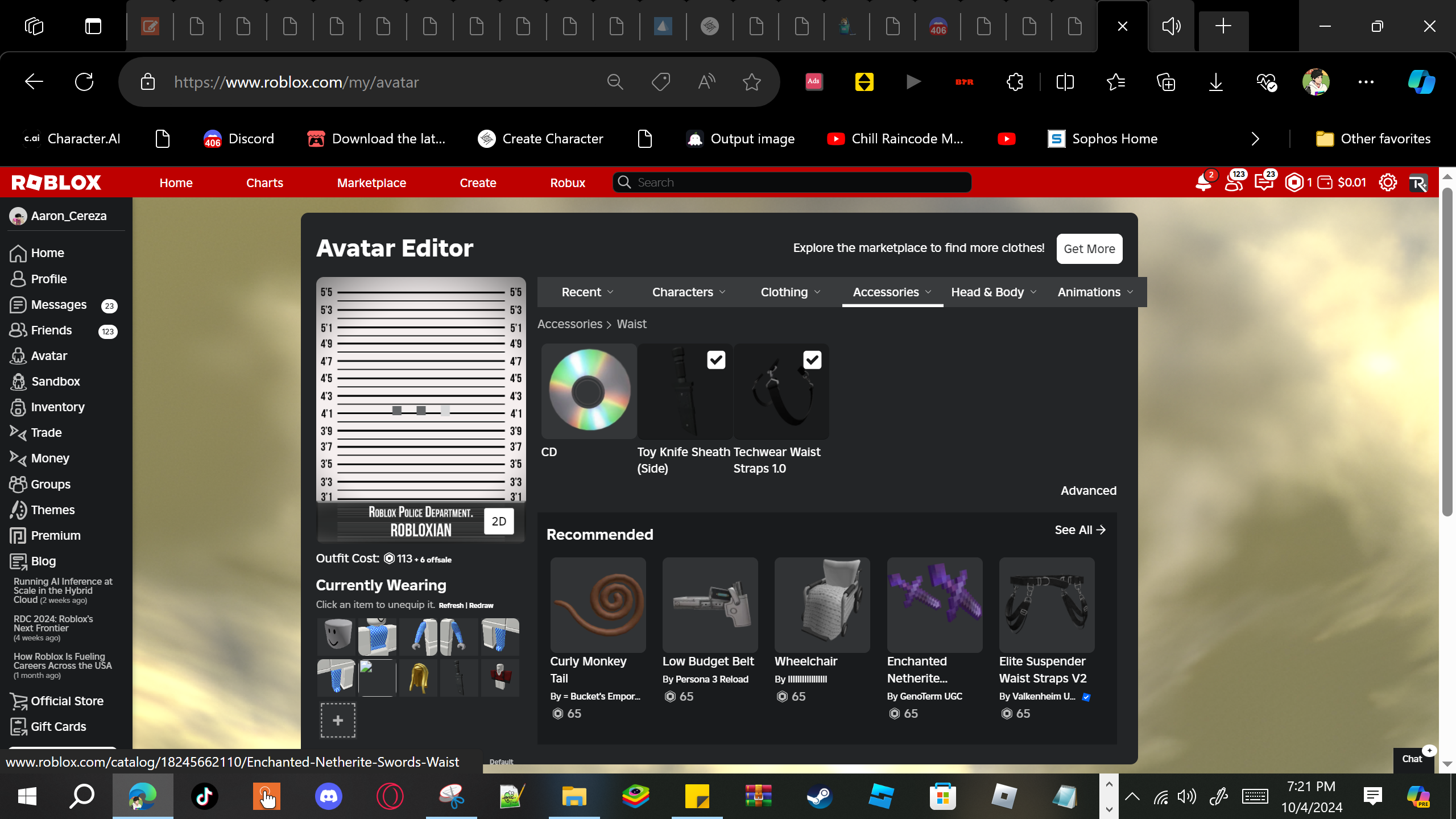Go back in browser
The width and height of the screenshot is (1456, 819).
(34, 82)
